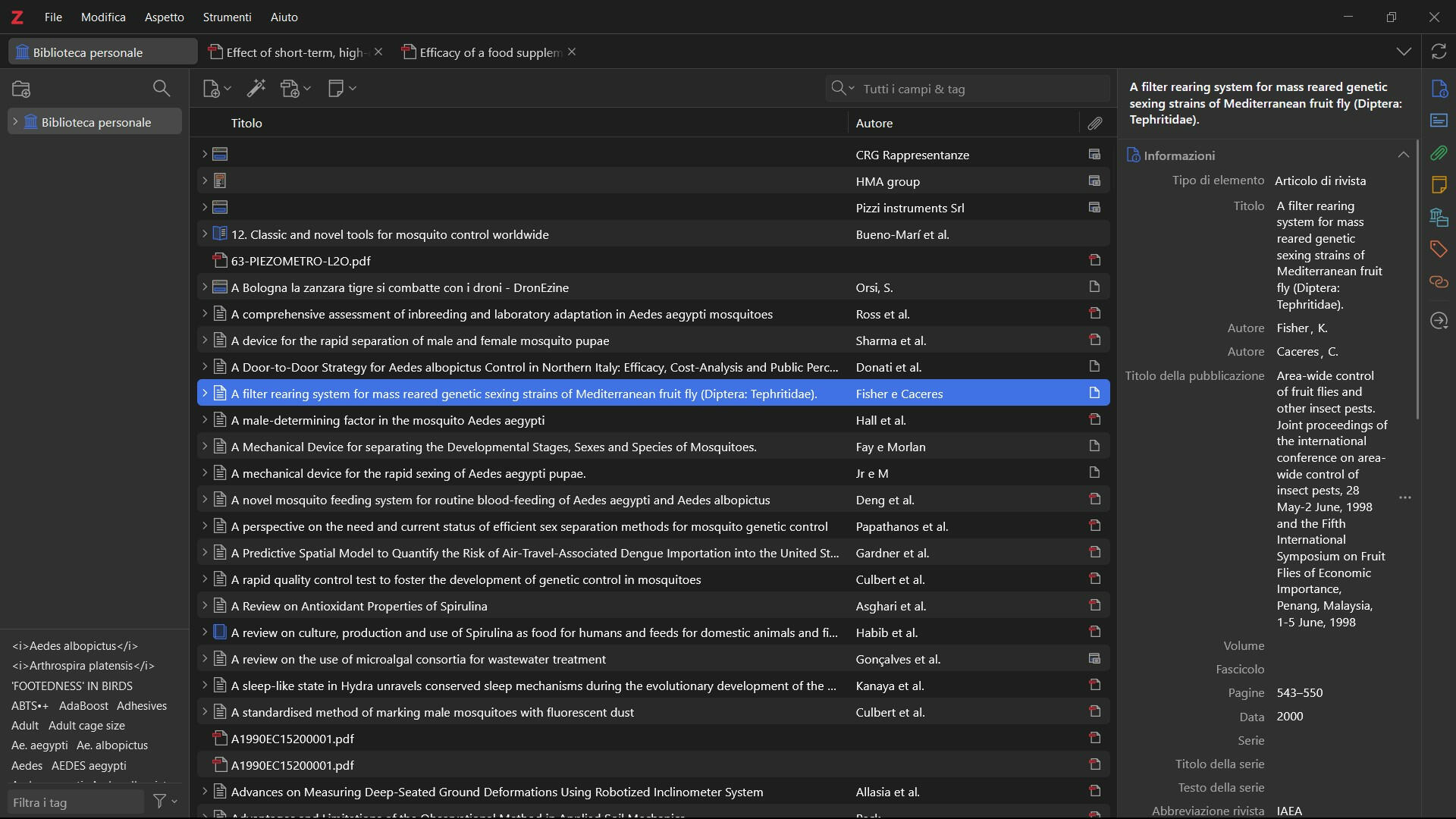Select the 'Aedes albopictus' italic tag

tap(74, 646)
